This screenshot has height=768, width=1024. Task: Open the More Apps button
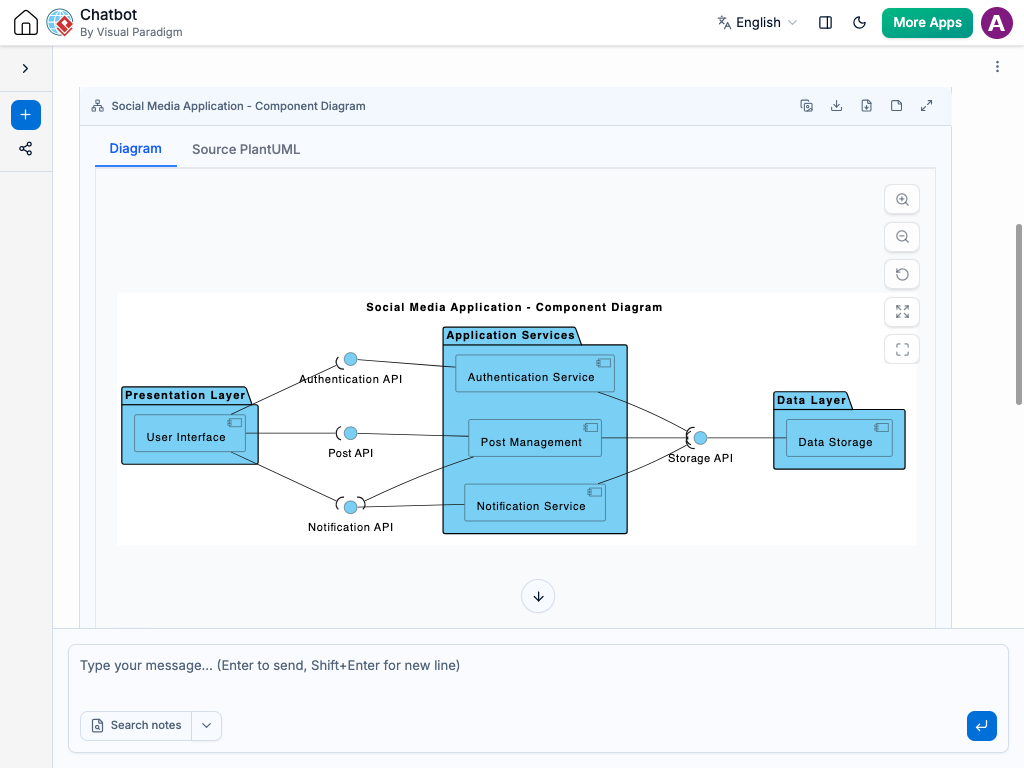click(927, 23)
